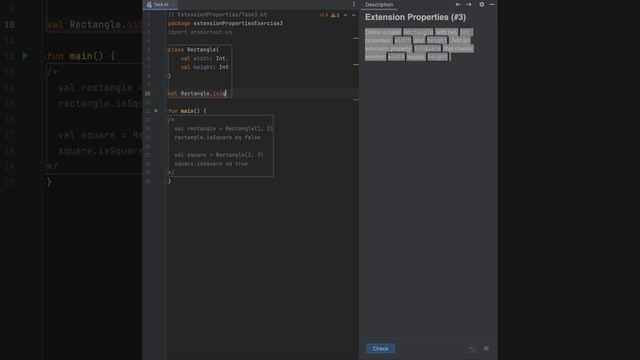Click the 'fun main() {' line in center editor

pos(187,111)
